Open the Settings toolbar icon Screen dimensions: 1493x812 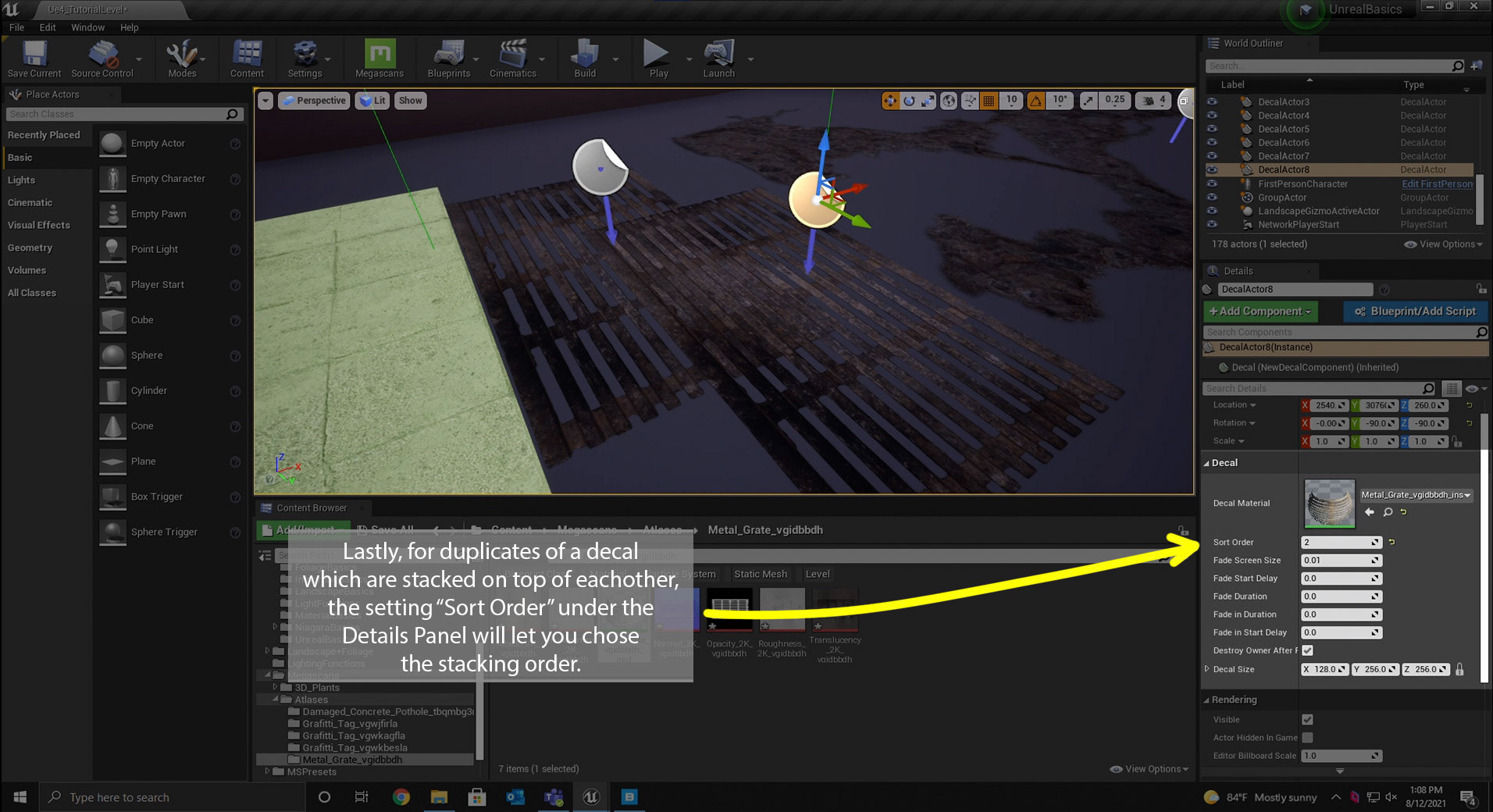[305, 59]
